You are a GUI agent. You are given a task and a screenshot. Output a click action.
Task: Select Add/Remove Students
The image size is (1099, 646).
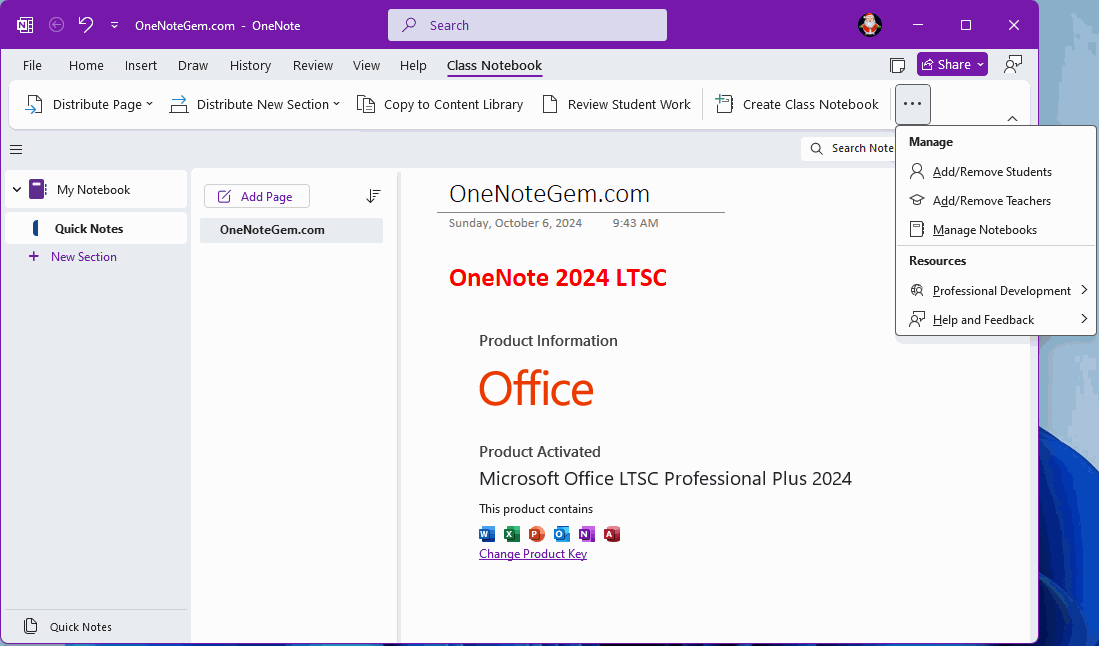(x=995, y=172)
